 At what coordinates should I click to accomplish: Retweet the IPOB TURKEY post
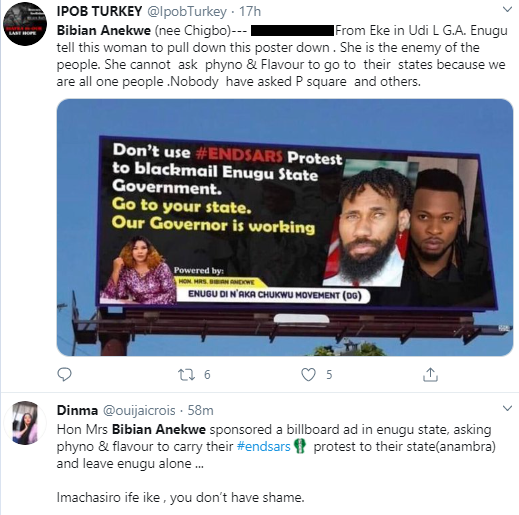[x=186, y=375]
